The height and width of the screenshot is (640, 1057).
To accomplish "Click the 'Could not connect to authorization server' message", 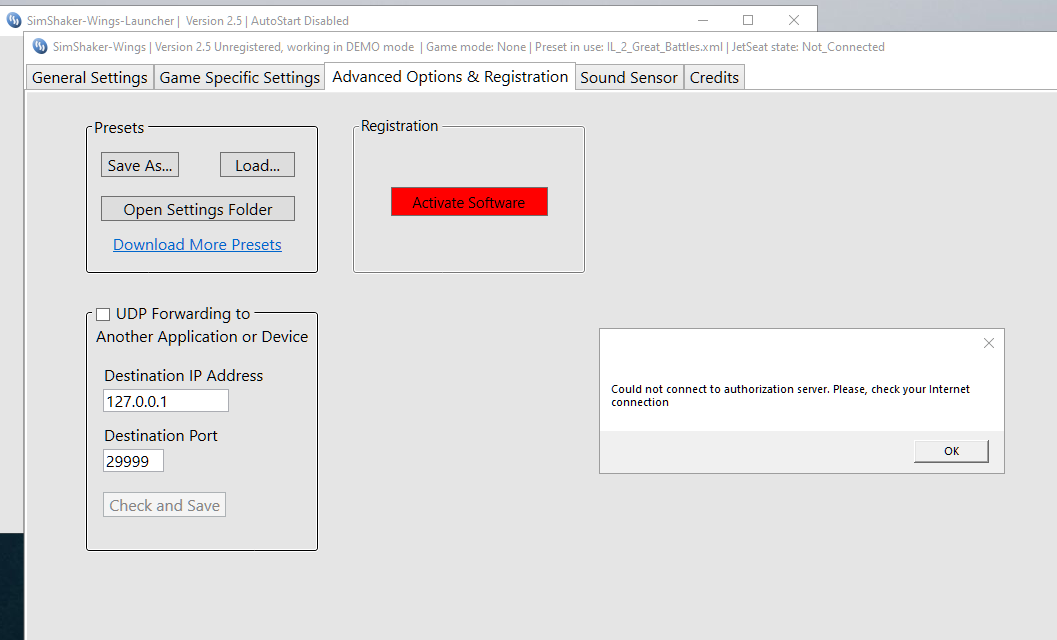I will coord(790,395).
